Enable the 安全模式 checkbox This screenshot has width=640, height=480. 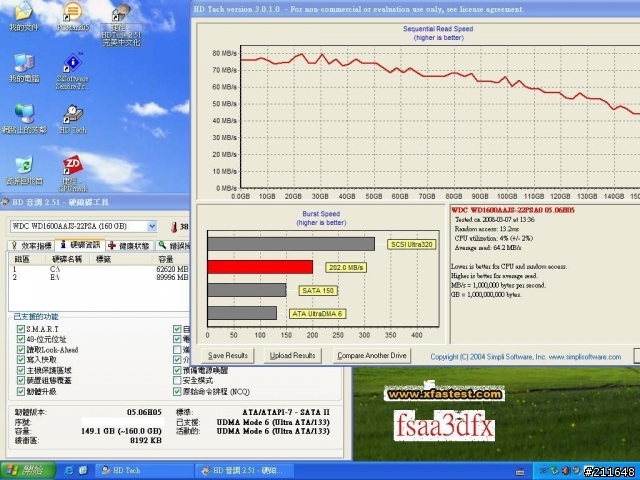click(177, 380)
